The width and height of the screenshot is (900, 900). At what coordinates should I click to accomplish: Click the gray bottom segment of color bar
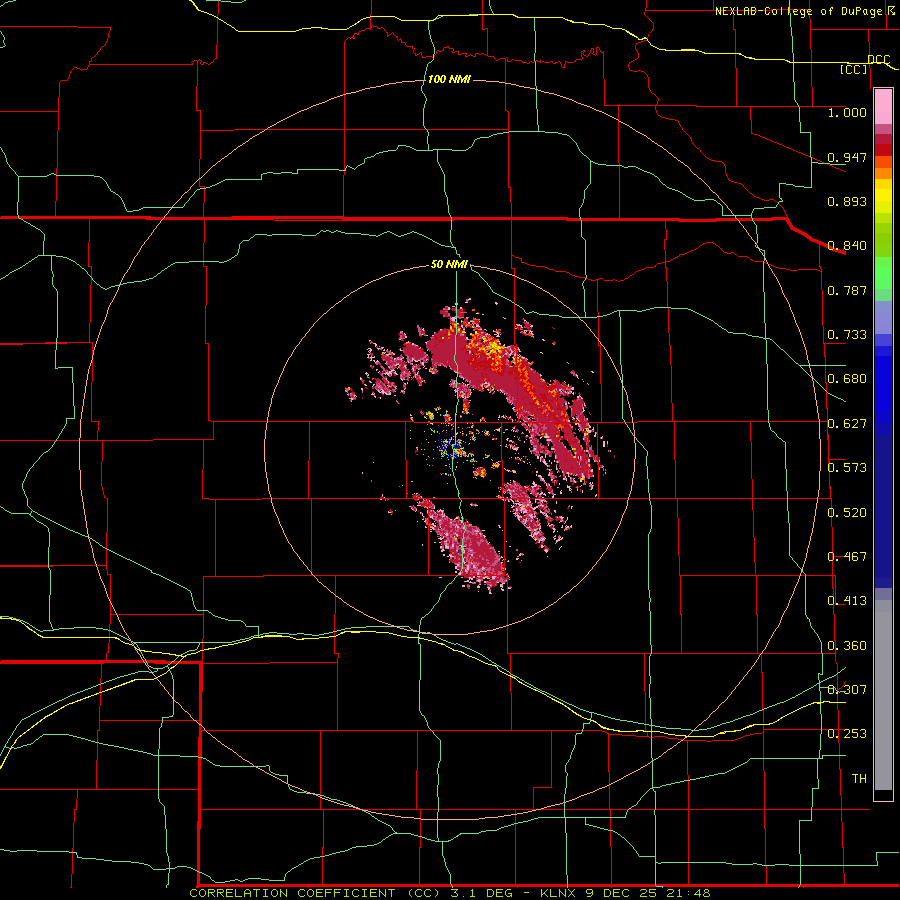coord(883,695)
